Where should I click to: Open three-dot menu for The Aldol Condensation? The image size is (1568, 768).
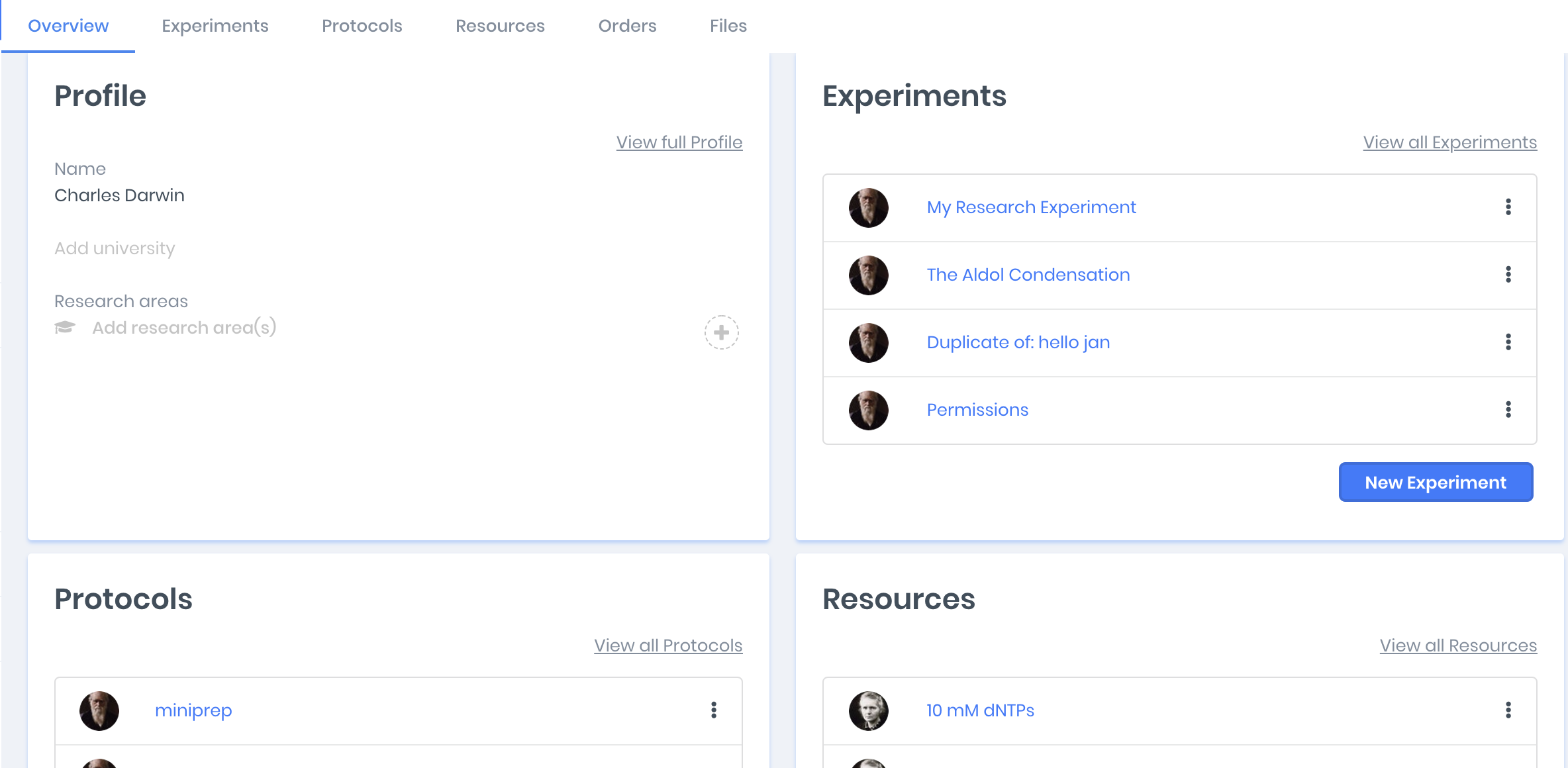pos(1508,275)
